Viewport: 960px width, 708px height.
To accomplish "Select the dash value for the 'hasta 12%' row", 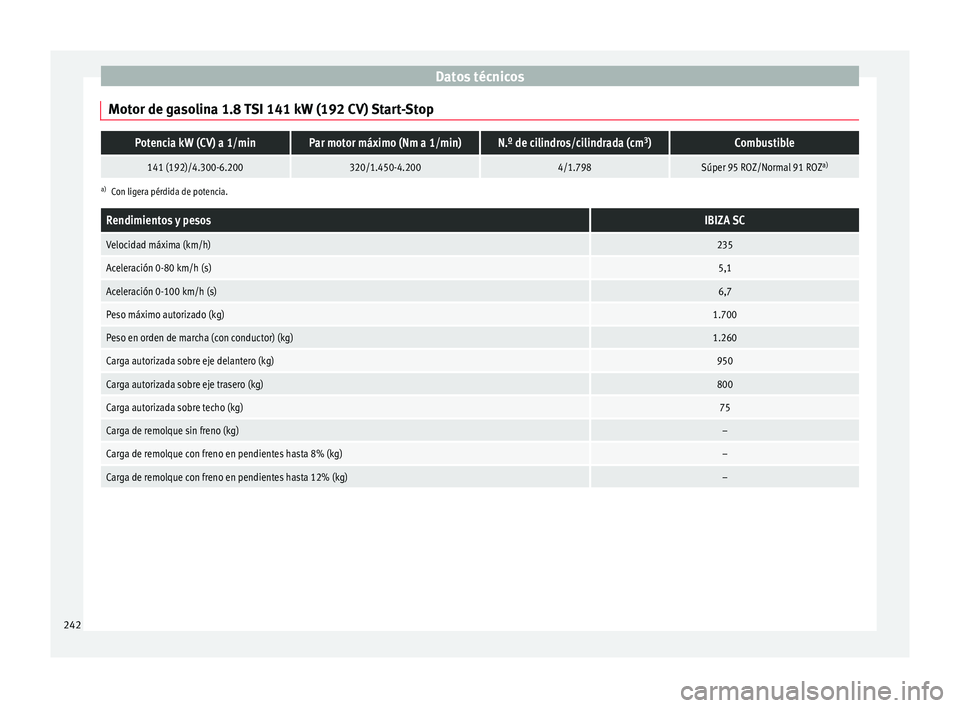I will coord(724,478).
